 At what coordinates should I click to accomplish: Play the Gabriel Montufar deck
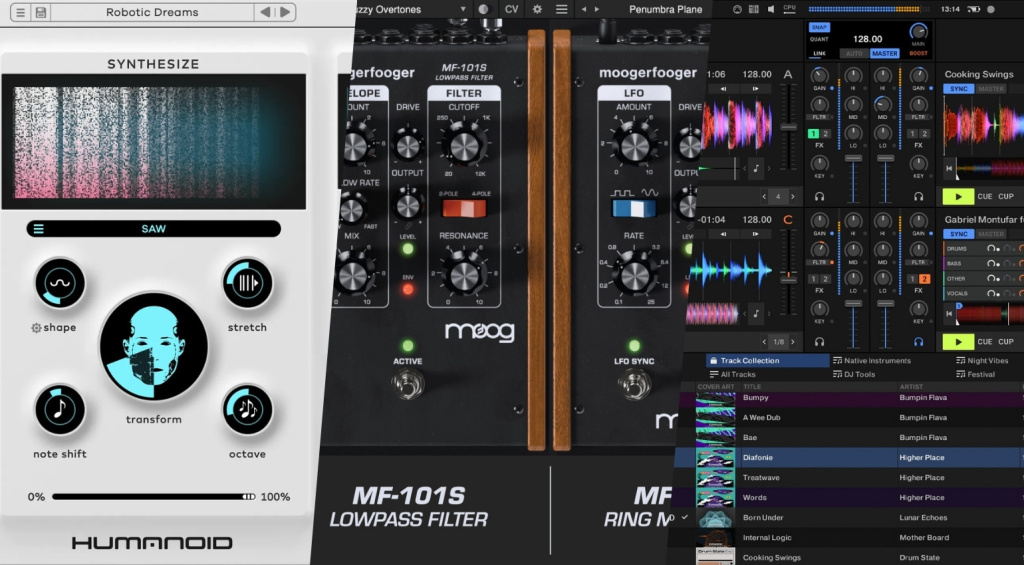(x=958, y=341)
